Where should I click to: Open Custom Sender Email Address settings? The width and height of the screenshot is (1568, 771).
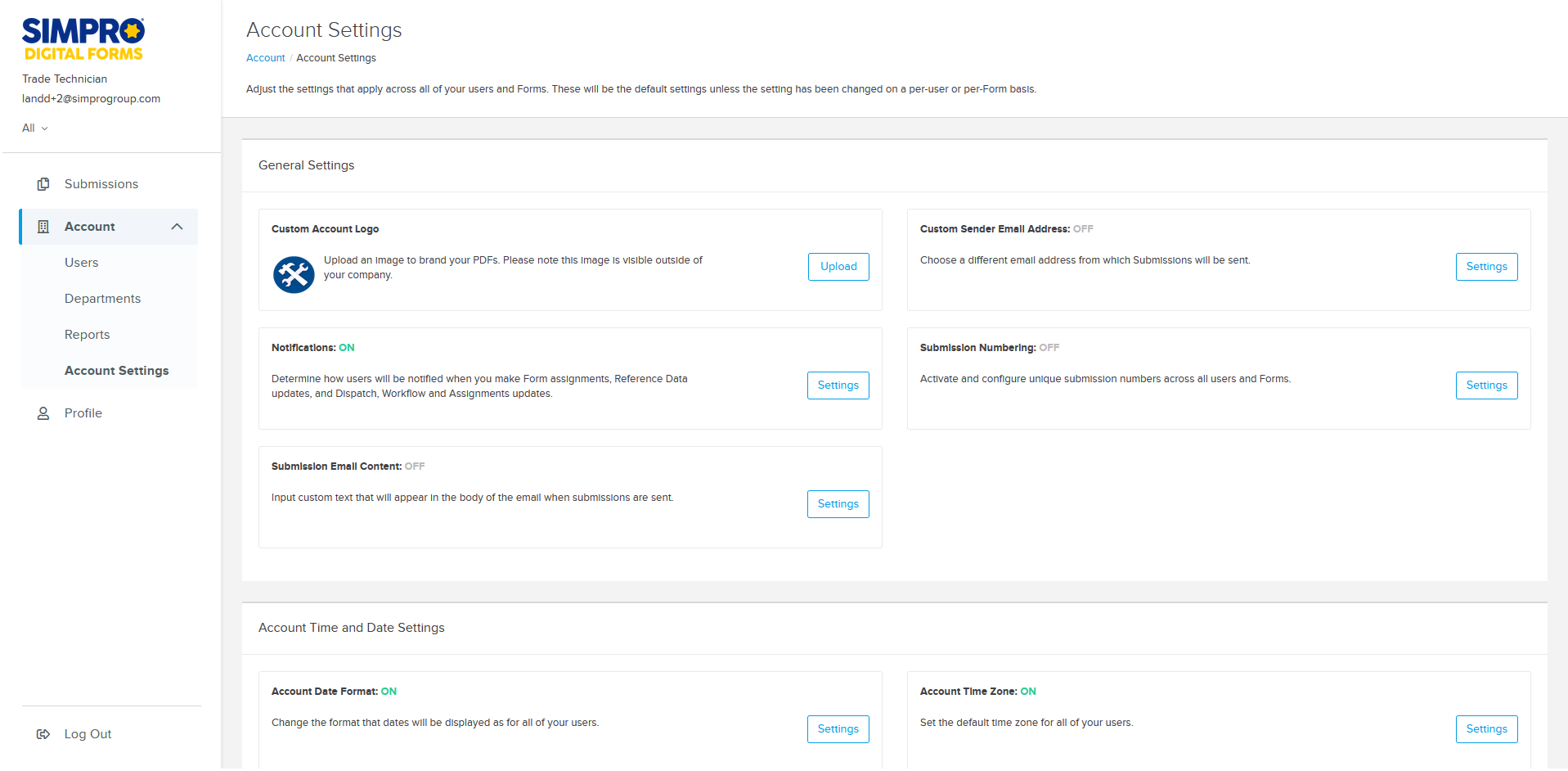1486,267
